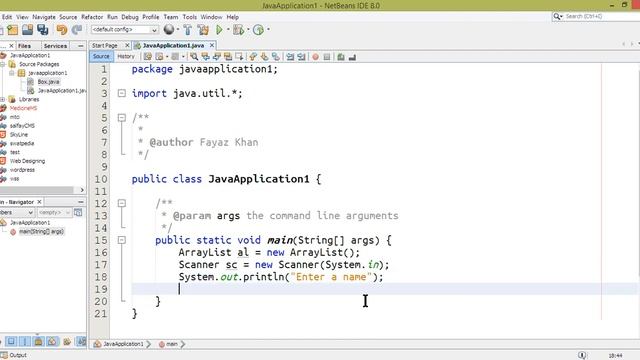Open Profile Project dropdown arrow
Screen dimensions: 640x360
(268, 29)
